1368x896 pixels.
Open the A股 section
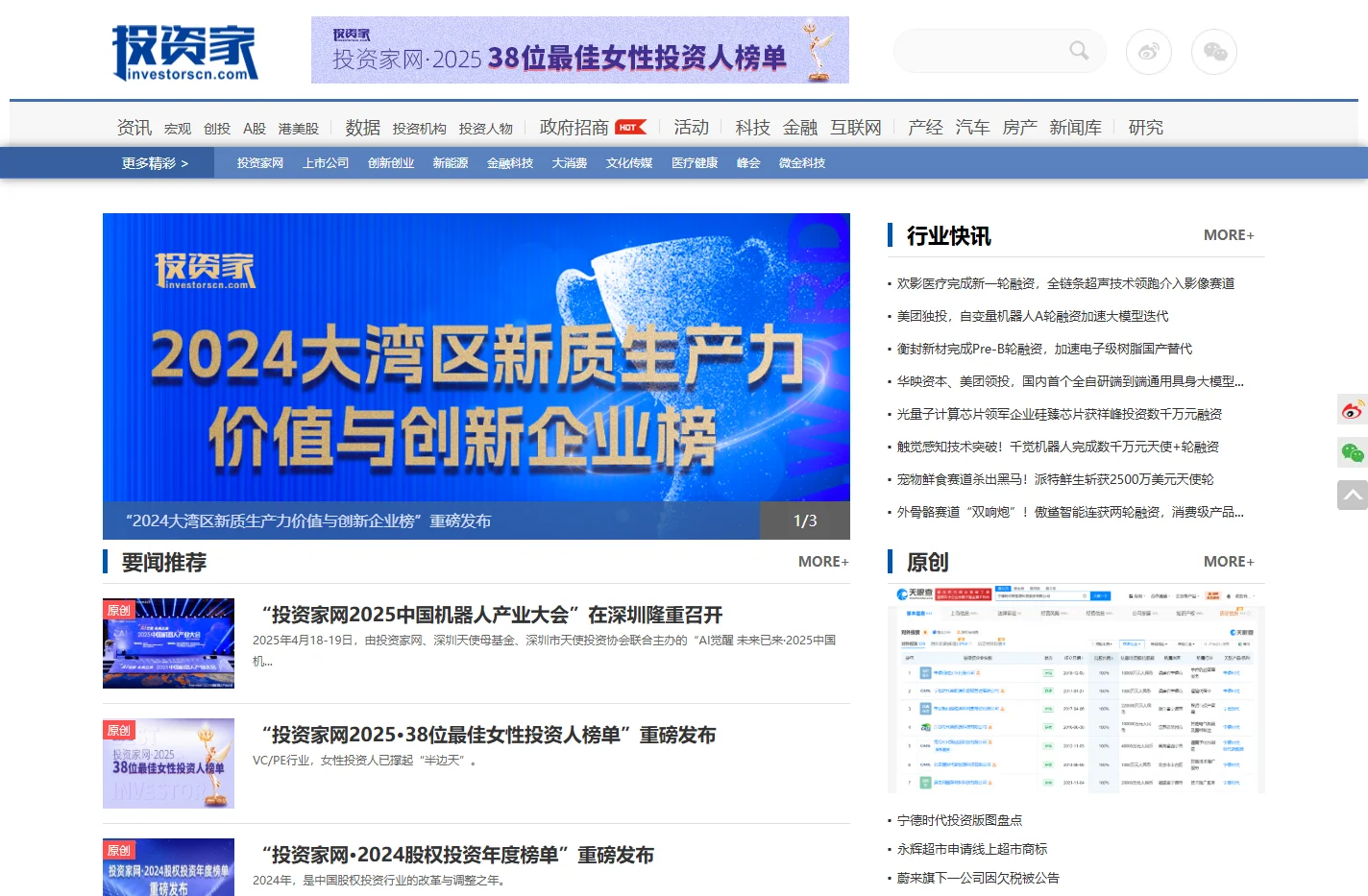click(255, 129)
